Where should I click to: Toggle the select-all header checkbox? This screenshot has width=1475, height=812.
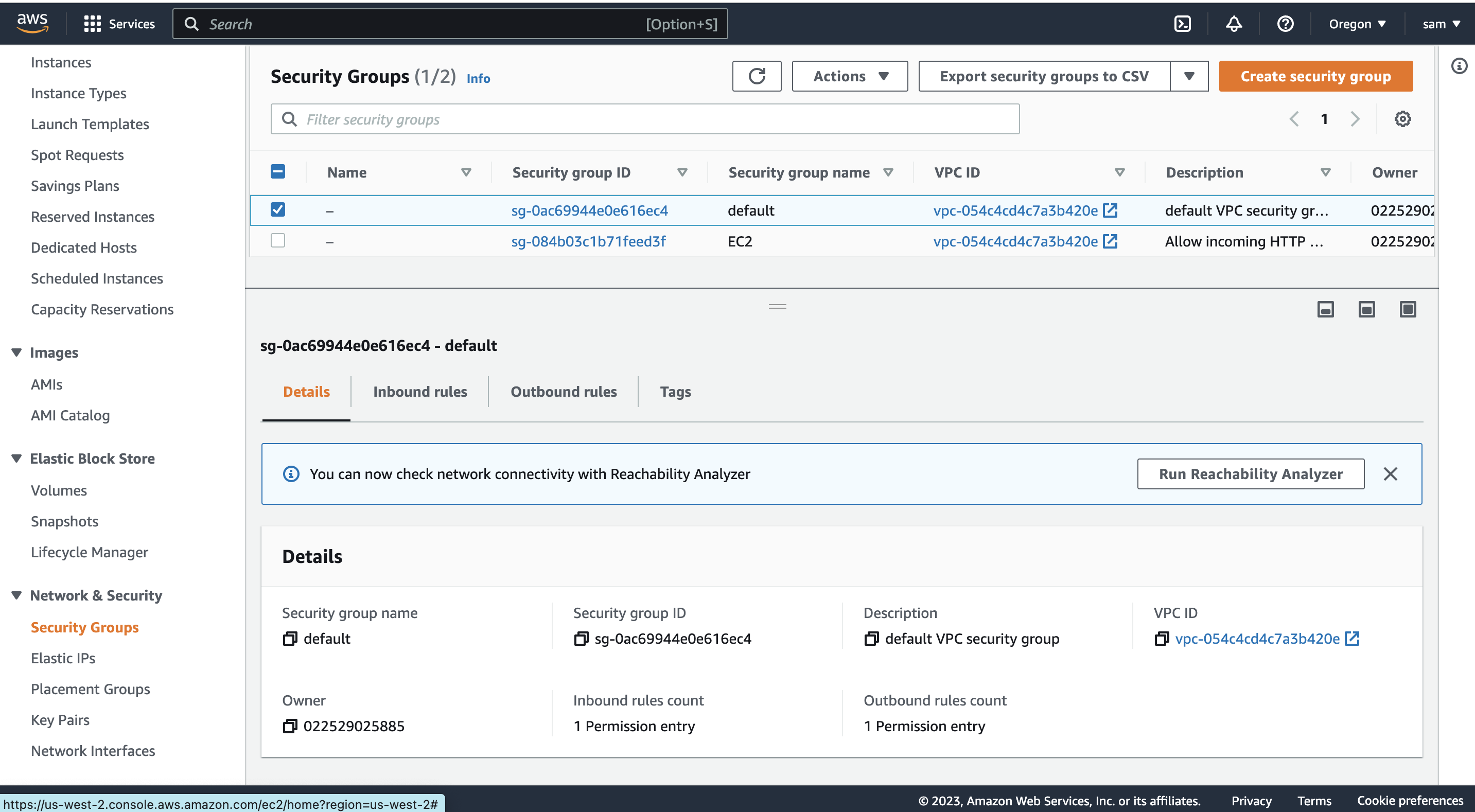pos(278,171)
